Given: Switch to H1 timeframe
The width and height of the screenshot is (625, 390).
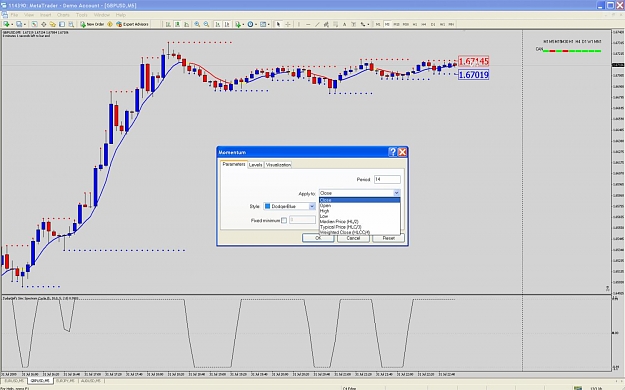Looking at the screenshot, I should pos(415,24).
